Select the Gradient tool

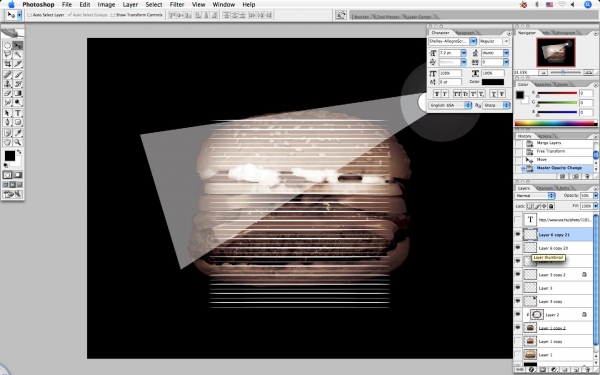tap(18, 93)
